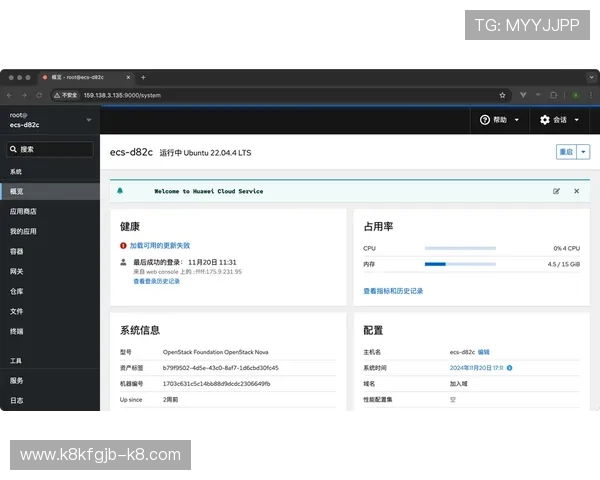Expand the restart button dropdown arrow
The height and width of the screenshot is (480, 600).
tap(583, 152)
